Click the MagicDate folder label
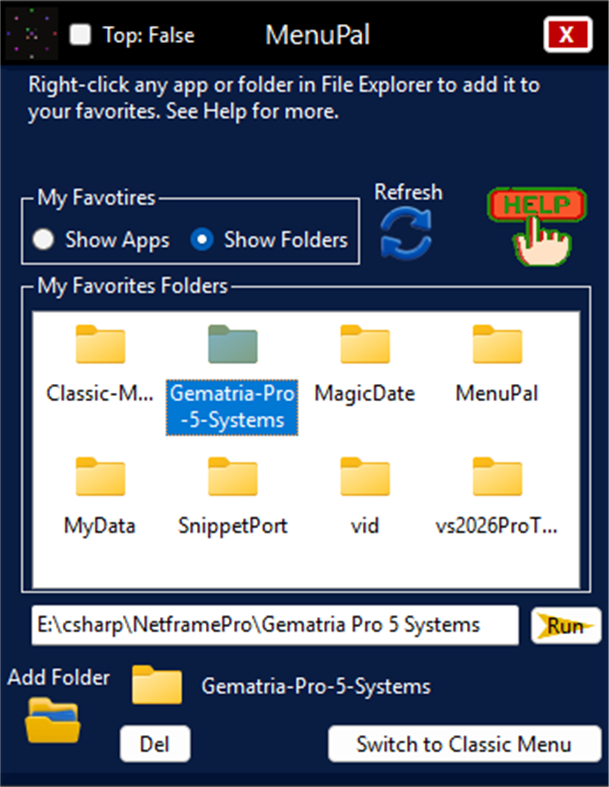Screen dimensions: 609x787 365,394
